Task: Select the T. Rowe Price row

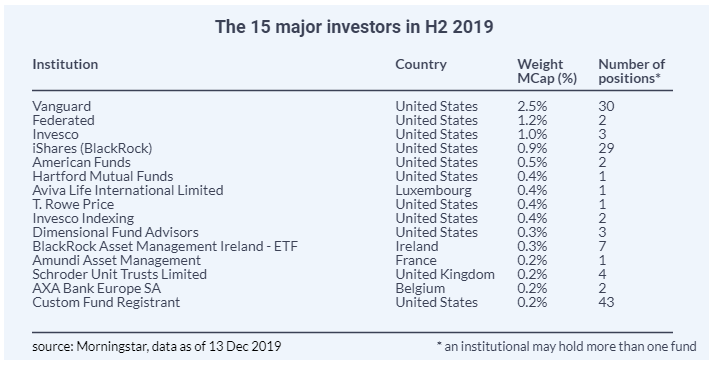Action: click(x=352, y=204)
